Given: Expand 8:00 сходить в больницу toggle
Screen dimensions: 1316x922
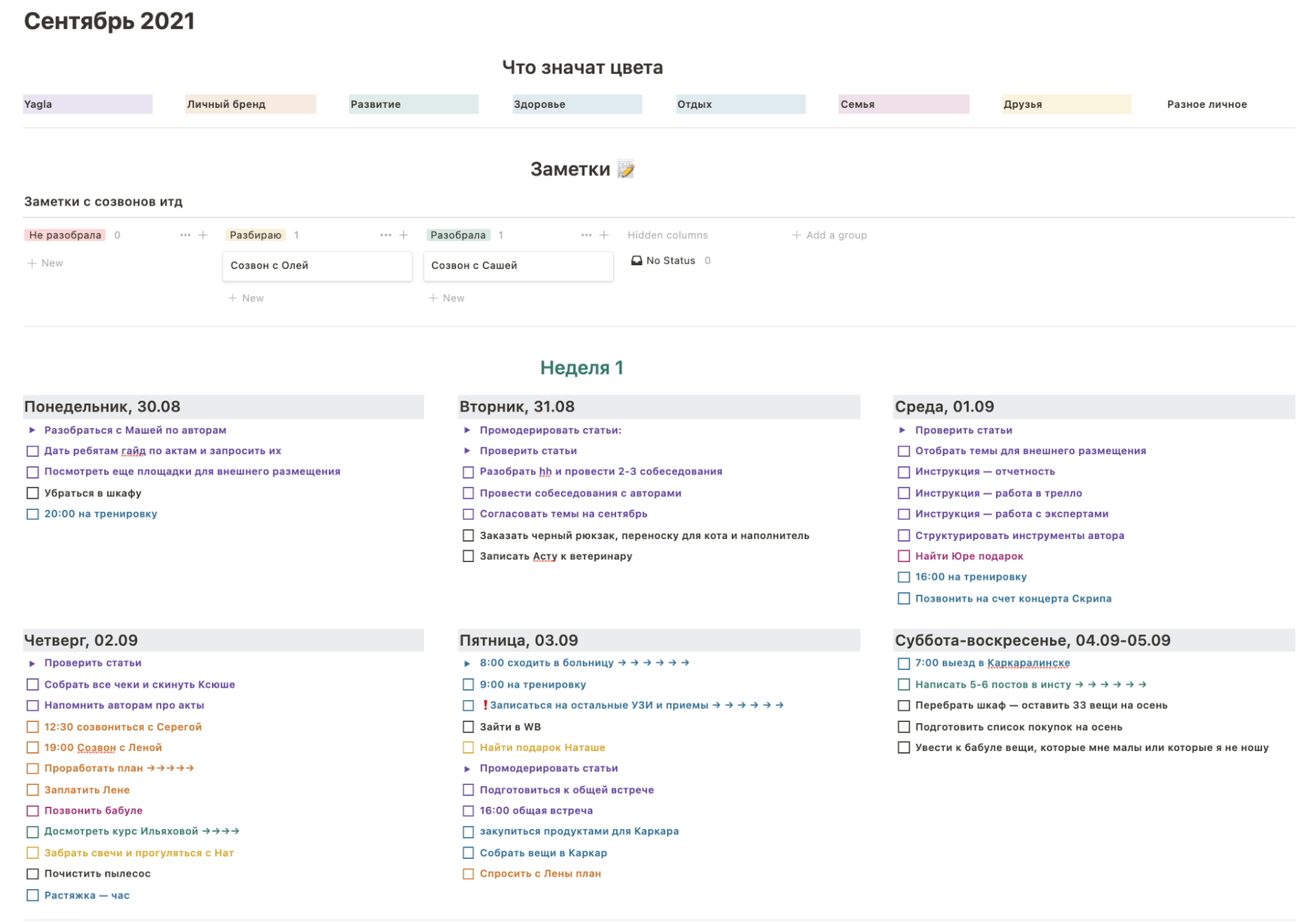Looking at the screenshot, I should [467, 663].
